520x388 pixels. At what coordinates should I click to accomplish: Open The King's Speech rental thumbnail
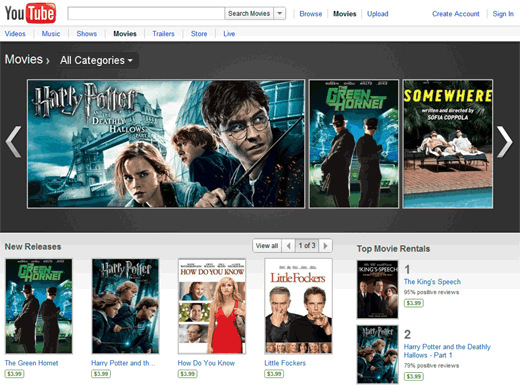coord(377,289)
